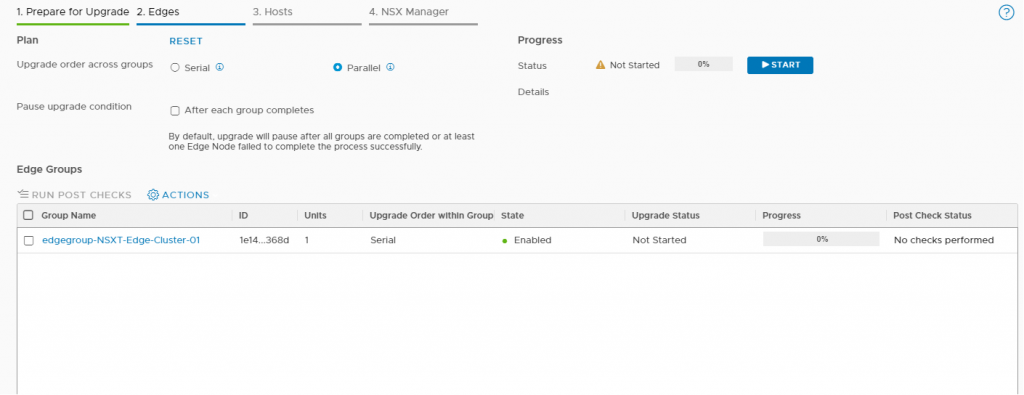Select the Serial upgrade order radio

tap(174, 68)
